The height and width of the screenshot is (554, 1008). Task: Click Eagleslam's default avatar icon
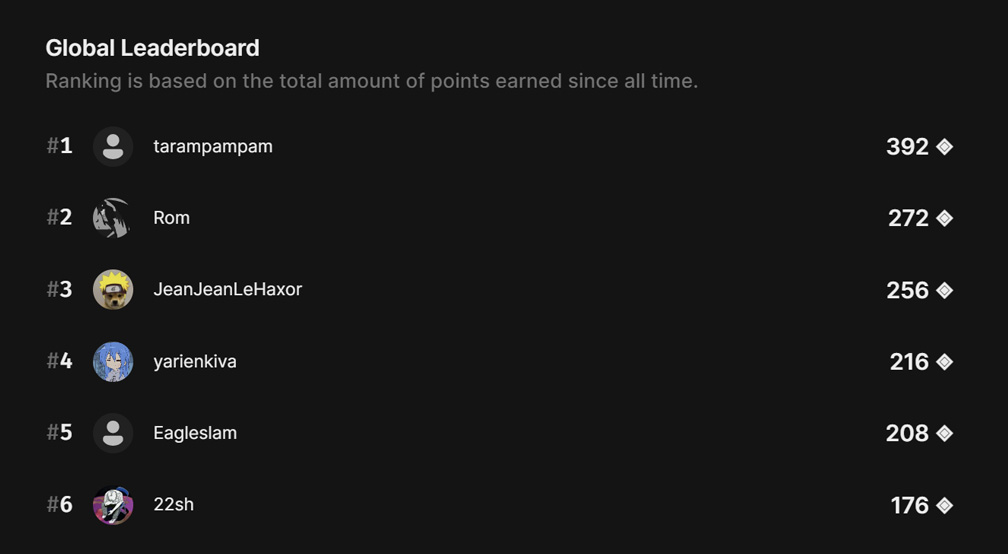tap(113, 433)
